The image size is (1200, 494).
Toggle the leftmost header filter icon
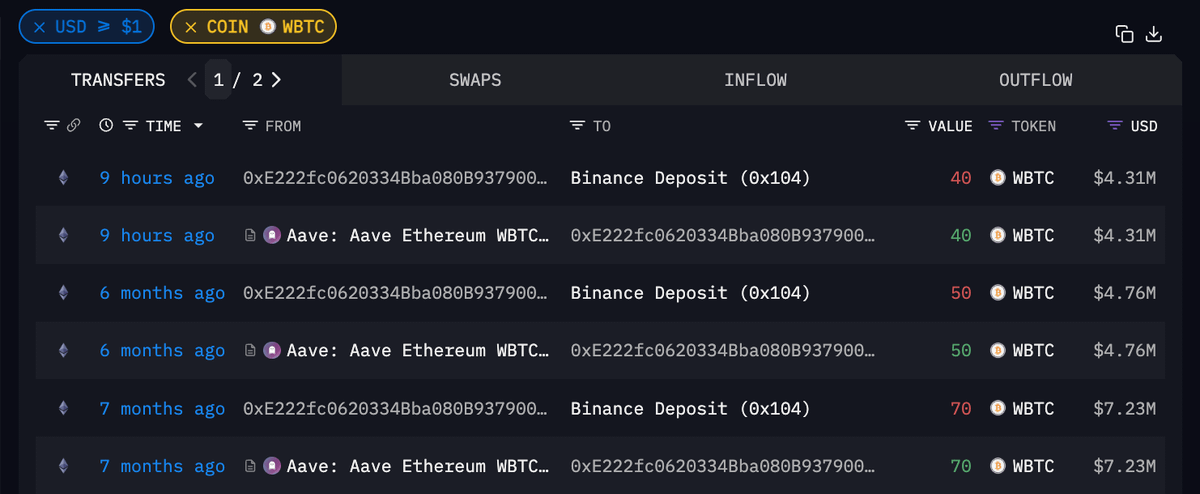52,126
